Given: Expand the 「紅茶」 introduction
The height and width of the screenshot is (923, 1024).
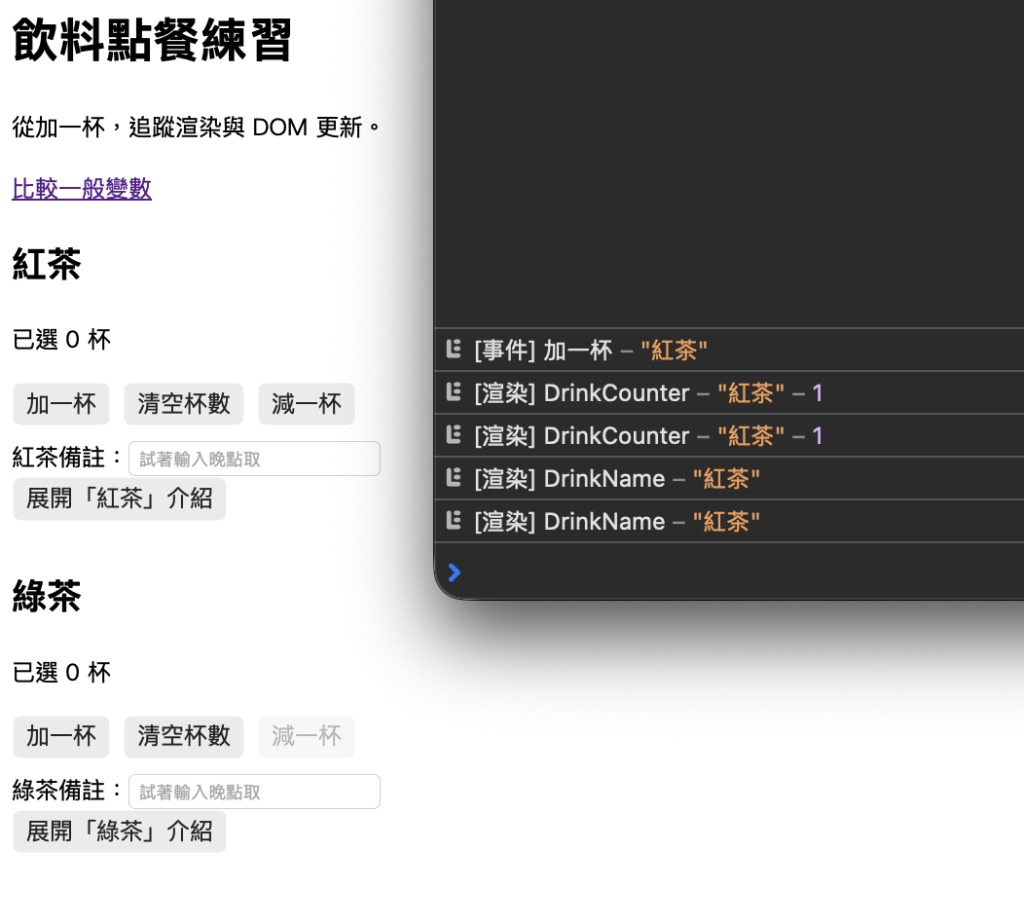Looking at the screenshot, I should point(120,498).
